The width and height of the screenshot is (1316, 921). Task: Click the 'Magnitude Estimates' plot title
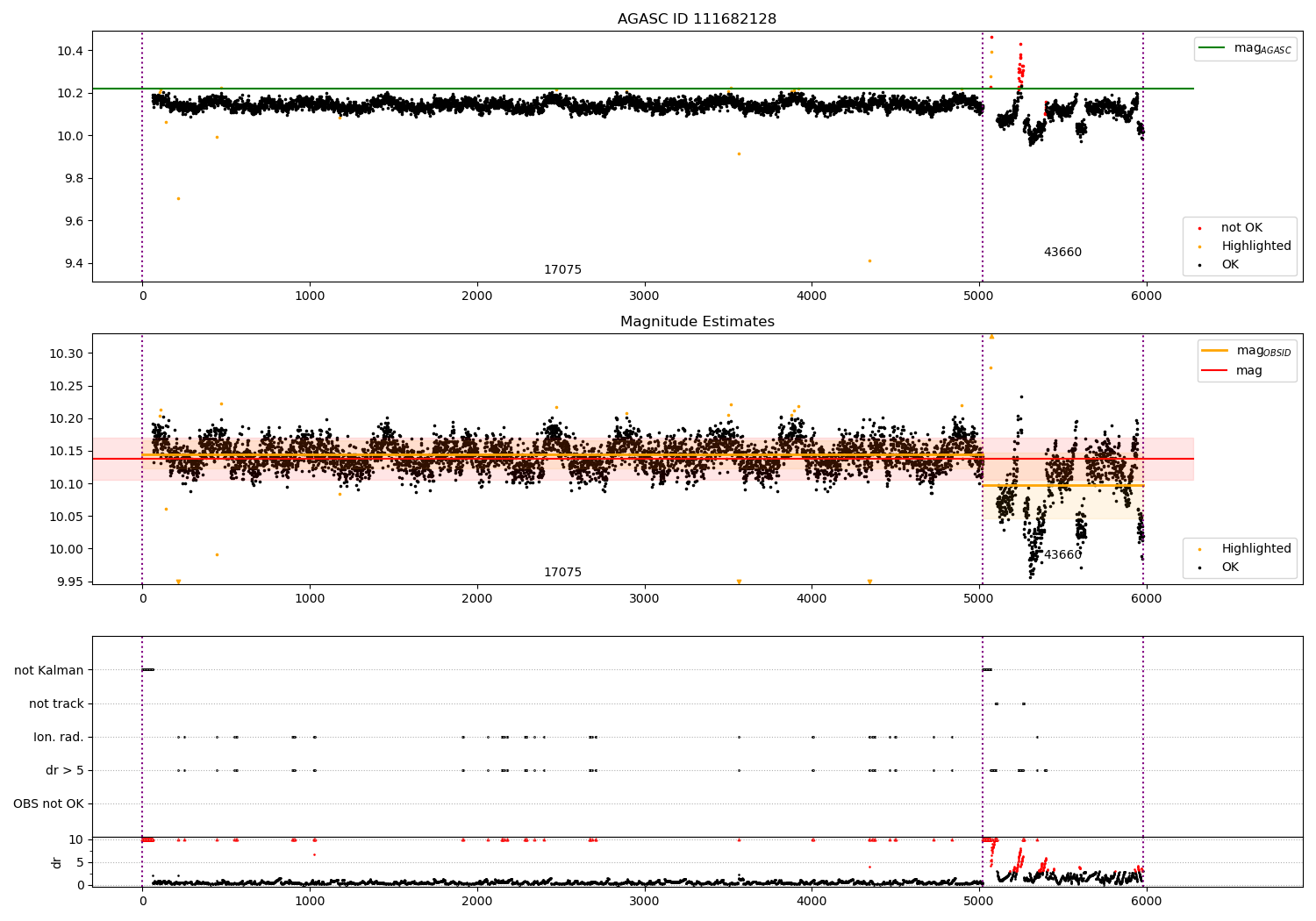pos(697,322)
